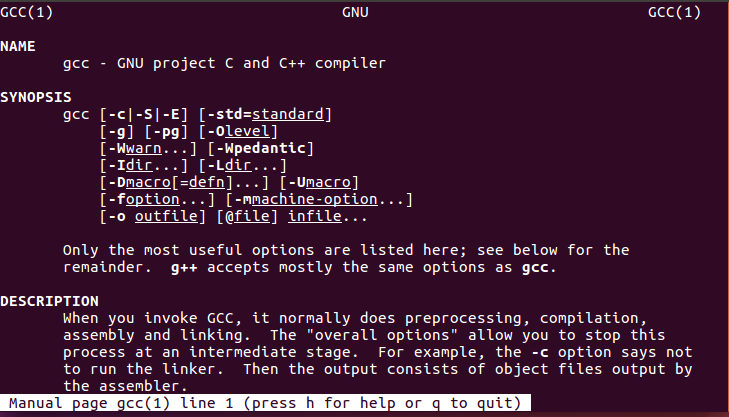The width and height of the screenshot is (729, 417).
Task: Click the underlined 'infile' argument
Action: coord(315,216)
